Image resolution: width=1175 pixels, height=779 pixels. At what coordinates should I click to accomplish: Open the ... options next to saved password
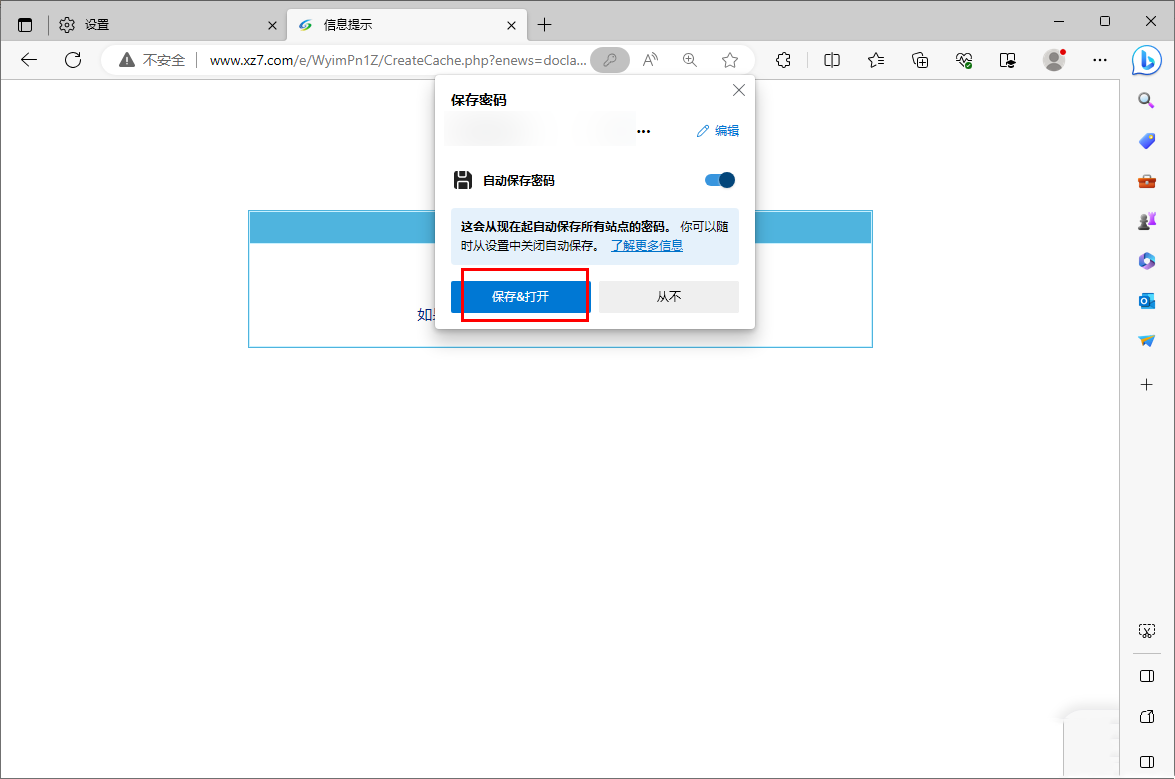click(643, 130)
